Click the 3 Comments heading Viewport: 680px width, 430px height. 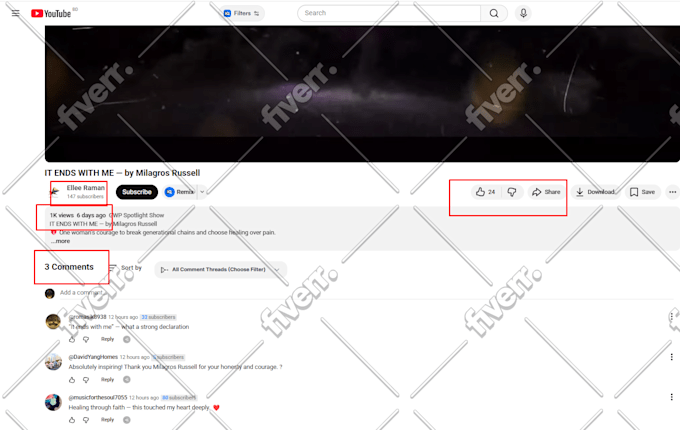click(x=69, y=267)
